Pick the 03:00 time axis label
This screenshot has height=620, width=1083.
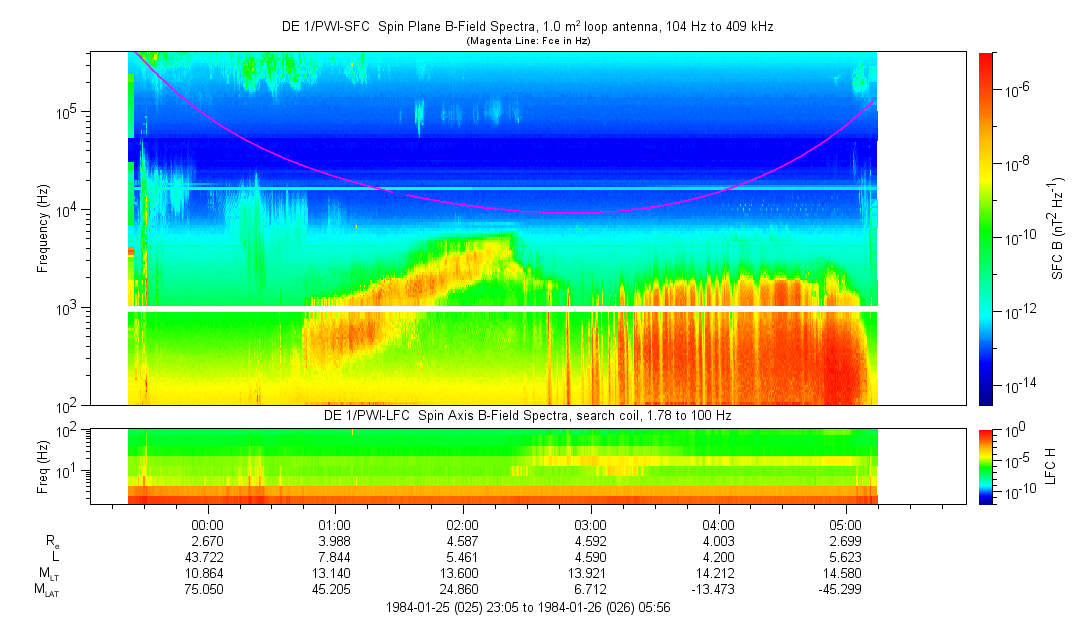coord(590,525)
